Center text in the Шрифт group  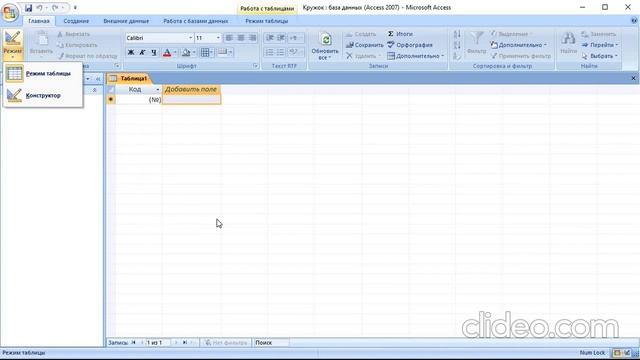[x=241, y=38]
